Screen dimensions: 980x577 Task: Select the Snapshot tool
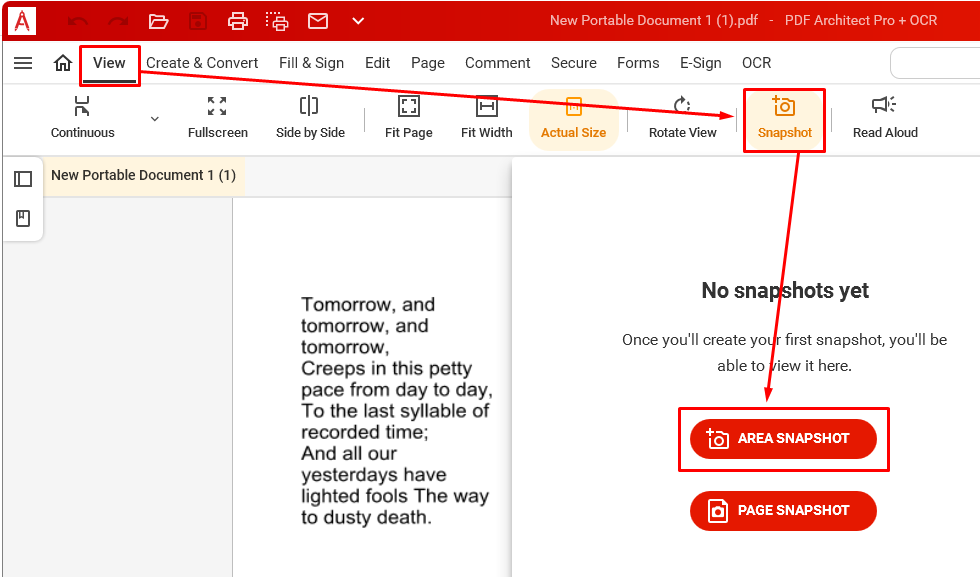click(784, 117)
